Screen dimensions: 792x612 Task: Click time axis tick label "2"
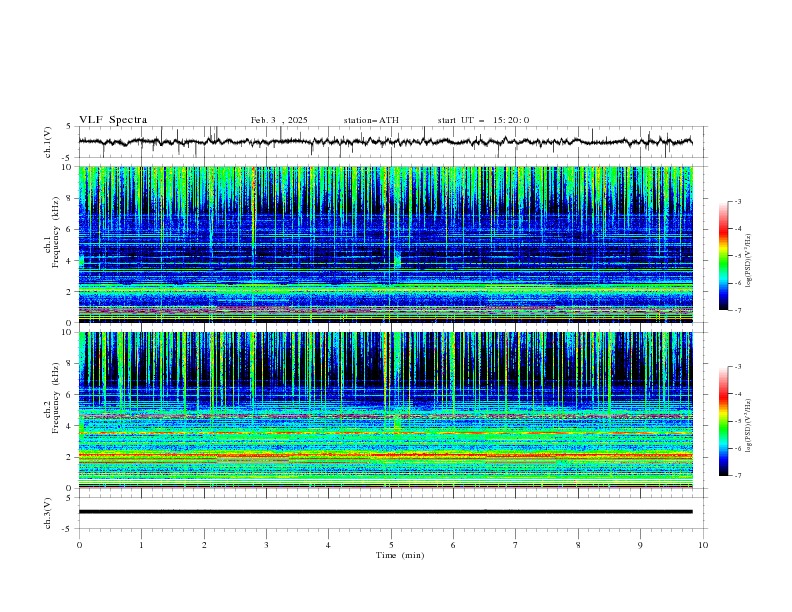coord(204,545)
